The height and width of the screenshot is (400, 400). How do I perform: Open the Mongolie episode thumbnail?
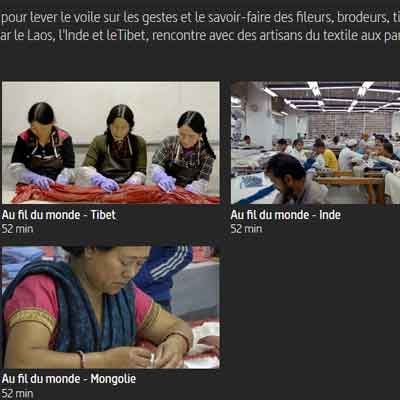tap(111, 307)
